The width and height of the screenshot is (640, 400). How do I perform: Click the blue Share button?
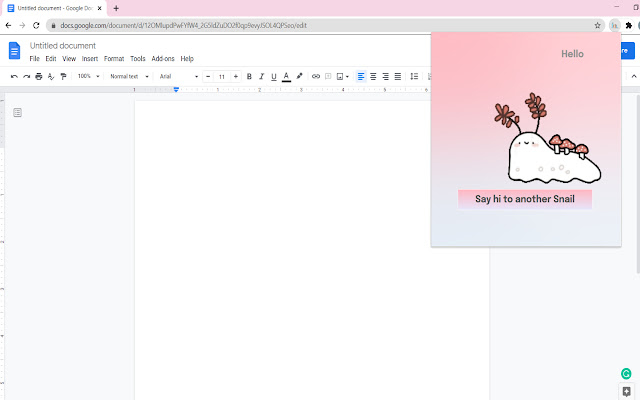coord(628,51)
